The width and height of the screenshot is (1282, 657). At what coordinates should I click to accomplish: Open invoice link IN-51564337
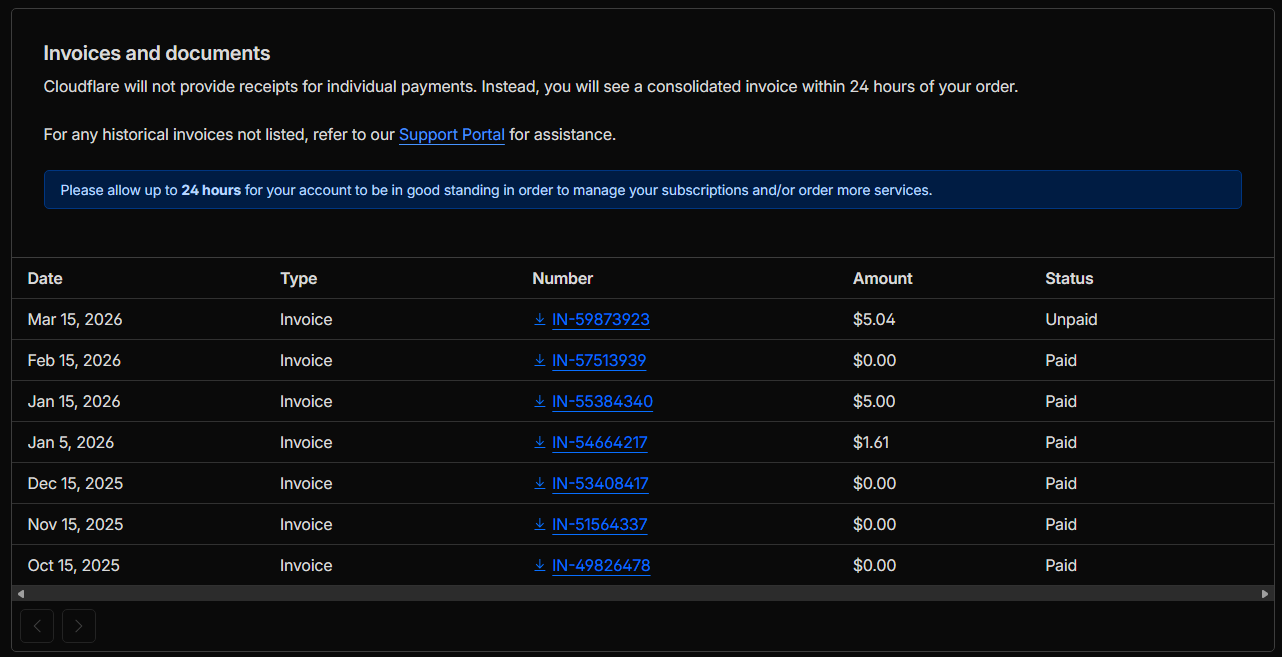tap(599, 525)
